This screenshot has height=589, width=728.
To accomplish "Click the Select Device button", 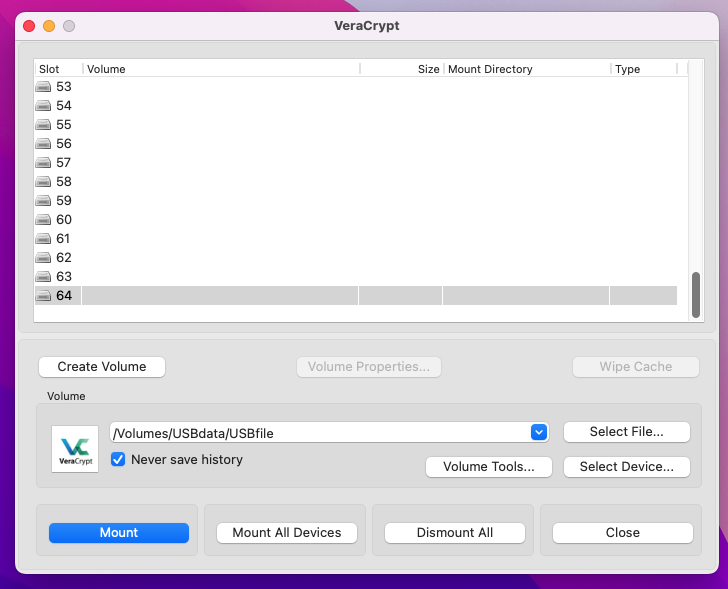I will (626, 466).
